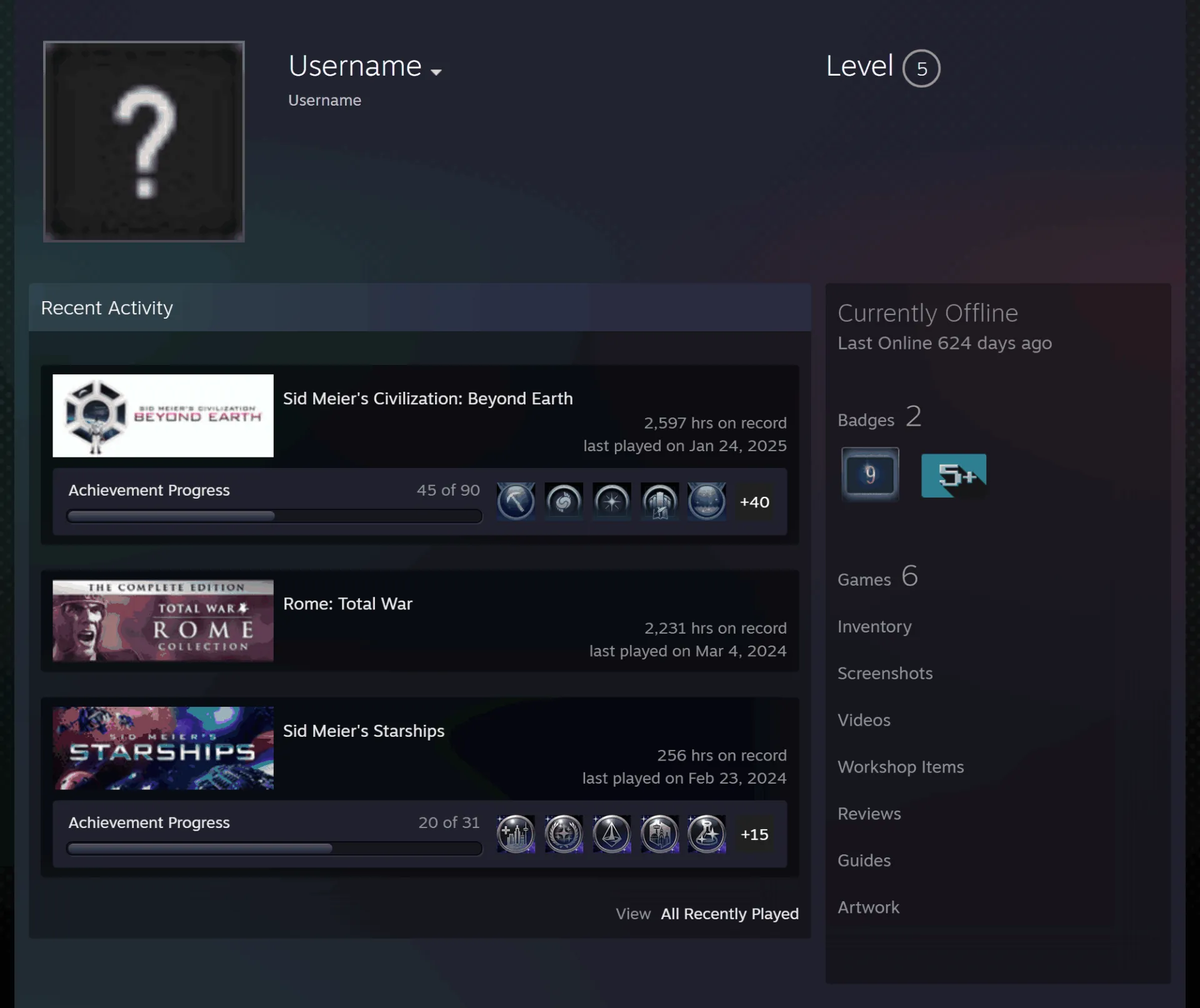
Task: Open the Beyond Earth game banner
Action: click(x=163, y=416)
